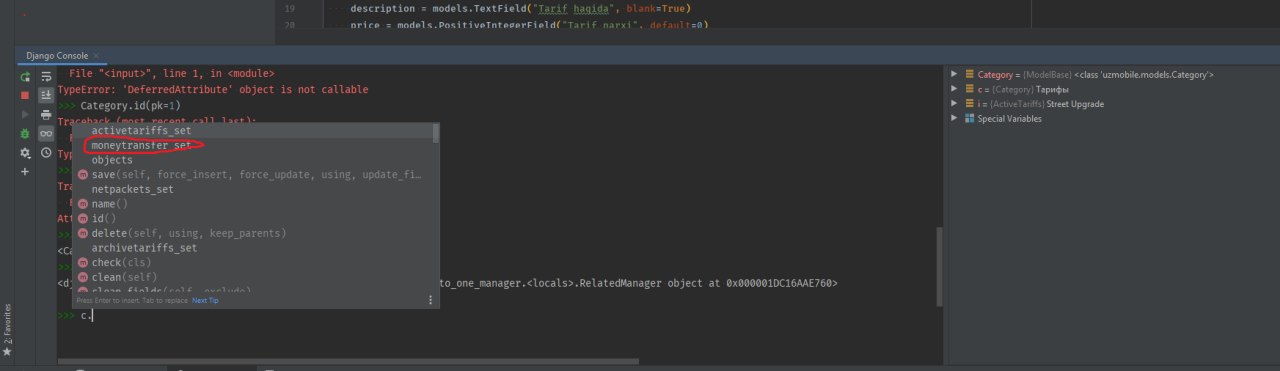Select Category = {ModelBase} variable row
The height and width of the screenshot is (371, 1280).
point(1113,75)
